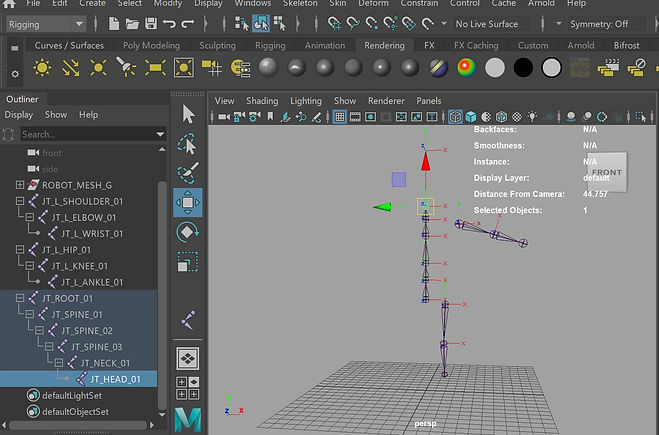Open the Skin menu
Viewport: 659px width, 435px height.
338,4
